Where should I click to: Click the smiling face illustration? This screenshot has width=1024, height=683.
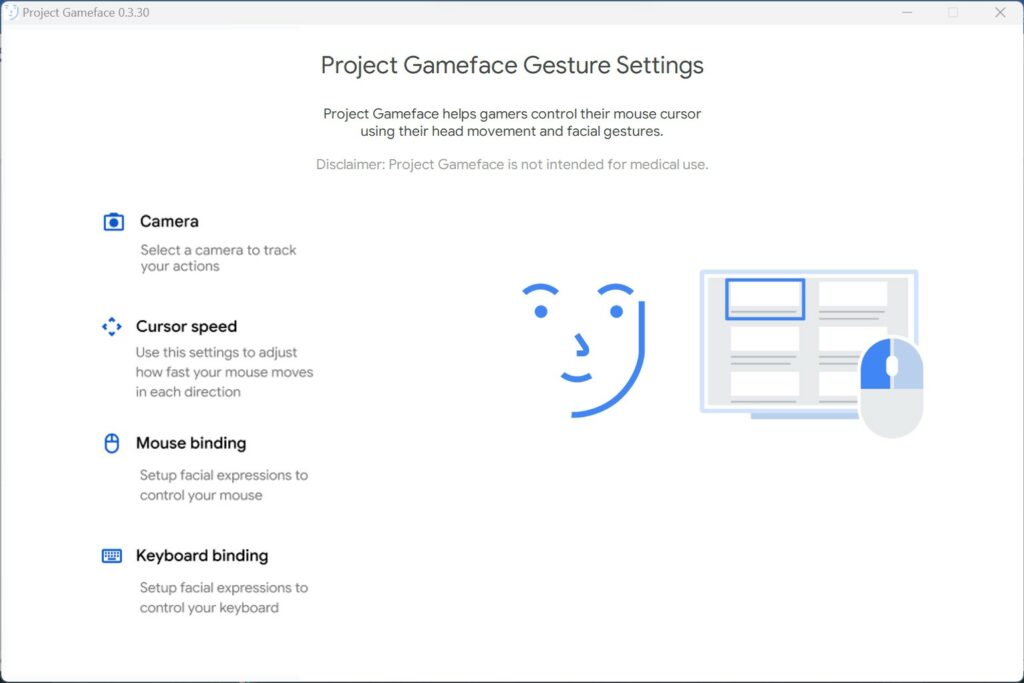[x=580, y=347]
